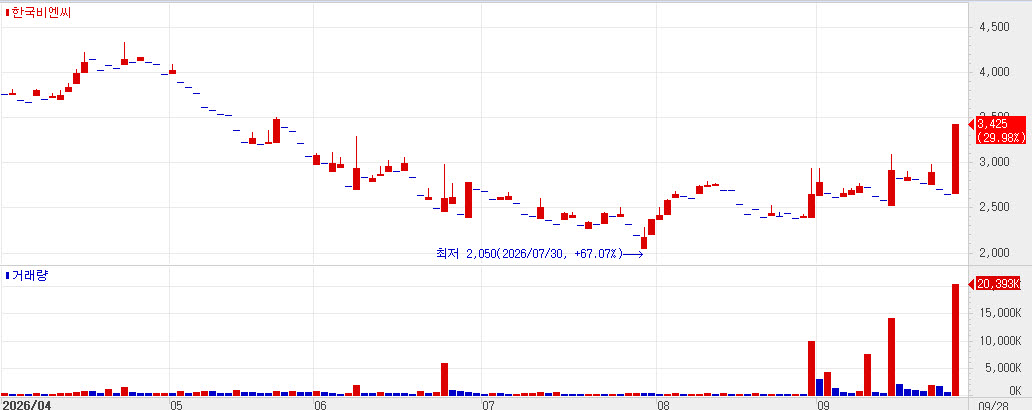Select the 20,393K volume value tag
The image size is (1032, 410).
(x=998, y=284)
